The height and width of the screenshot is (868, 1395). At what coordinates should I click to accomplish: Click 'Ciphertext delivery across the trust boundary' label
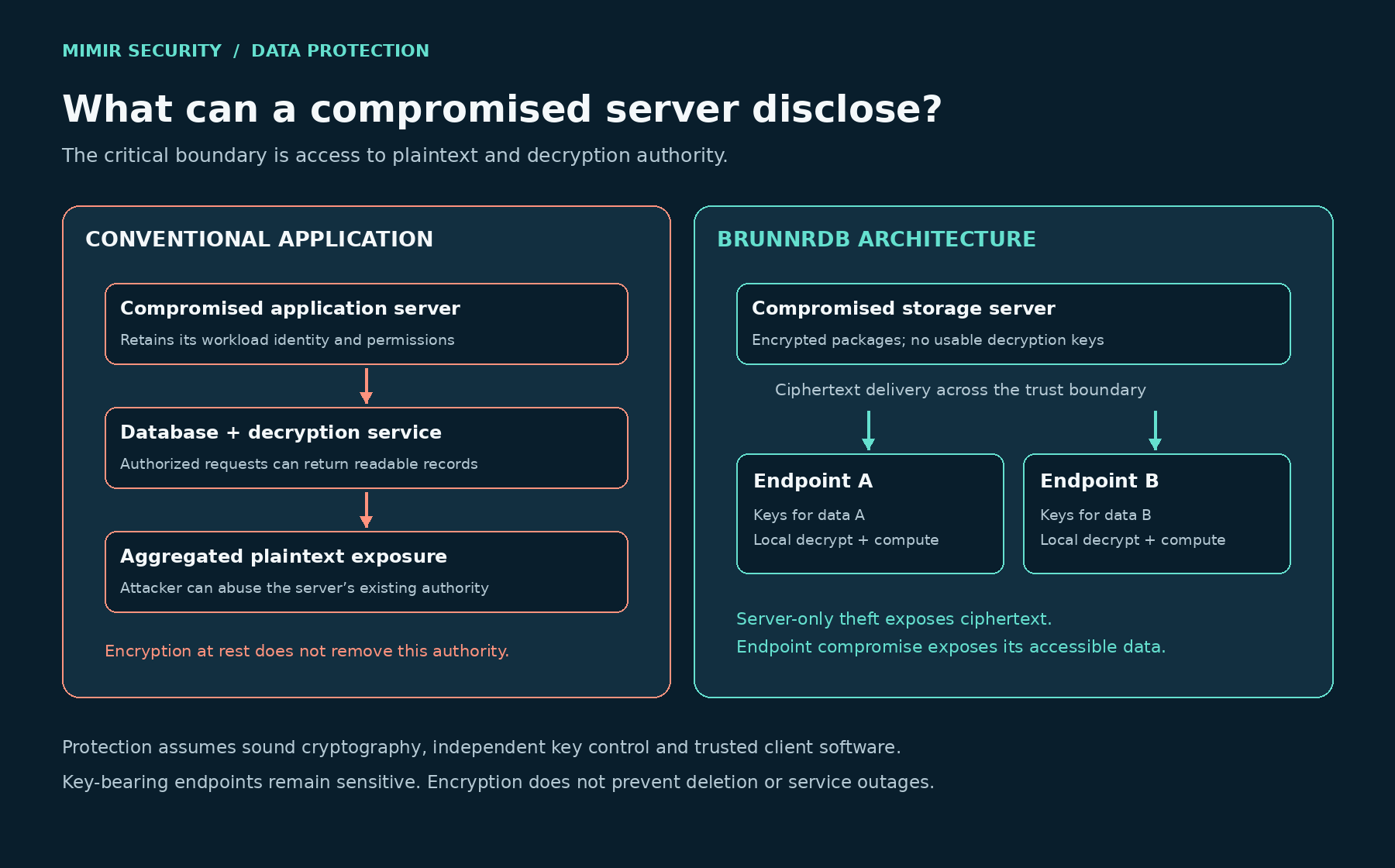[960, 390]
